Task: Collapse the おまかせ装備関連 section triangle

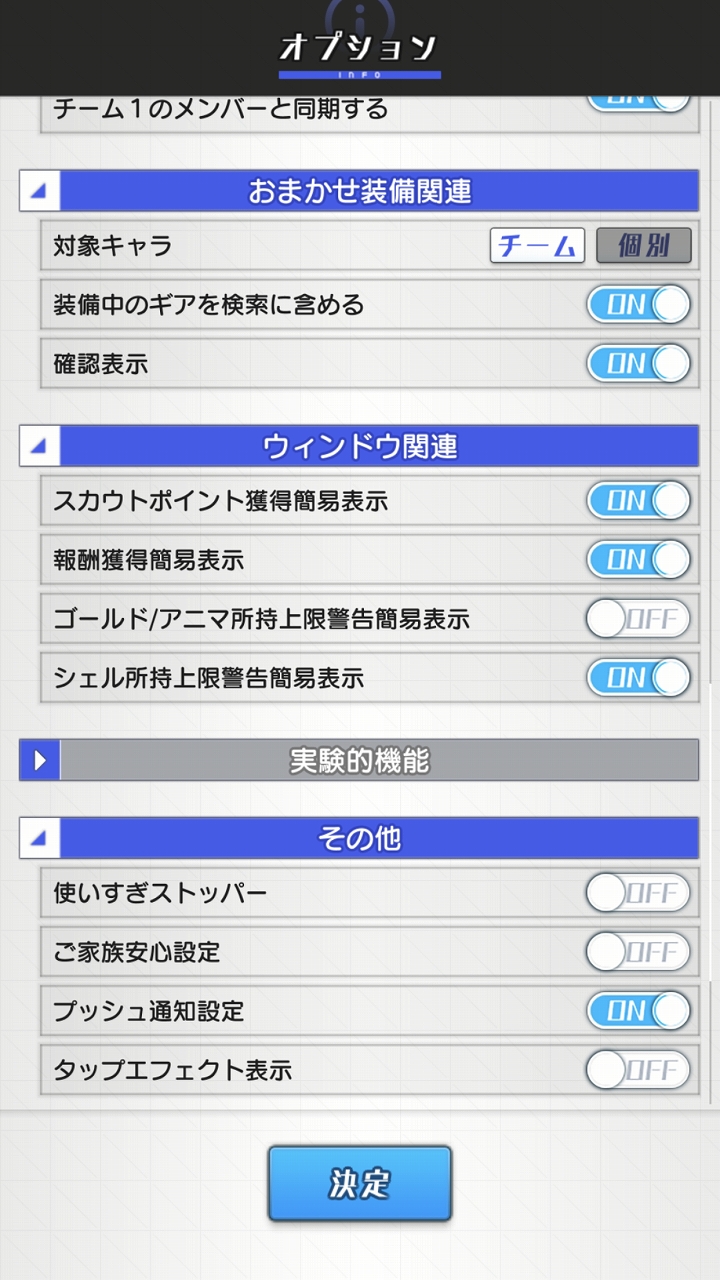Action: coord(40,191)
